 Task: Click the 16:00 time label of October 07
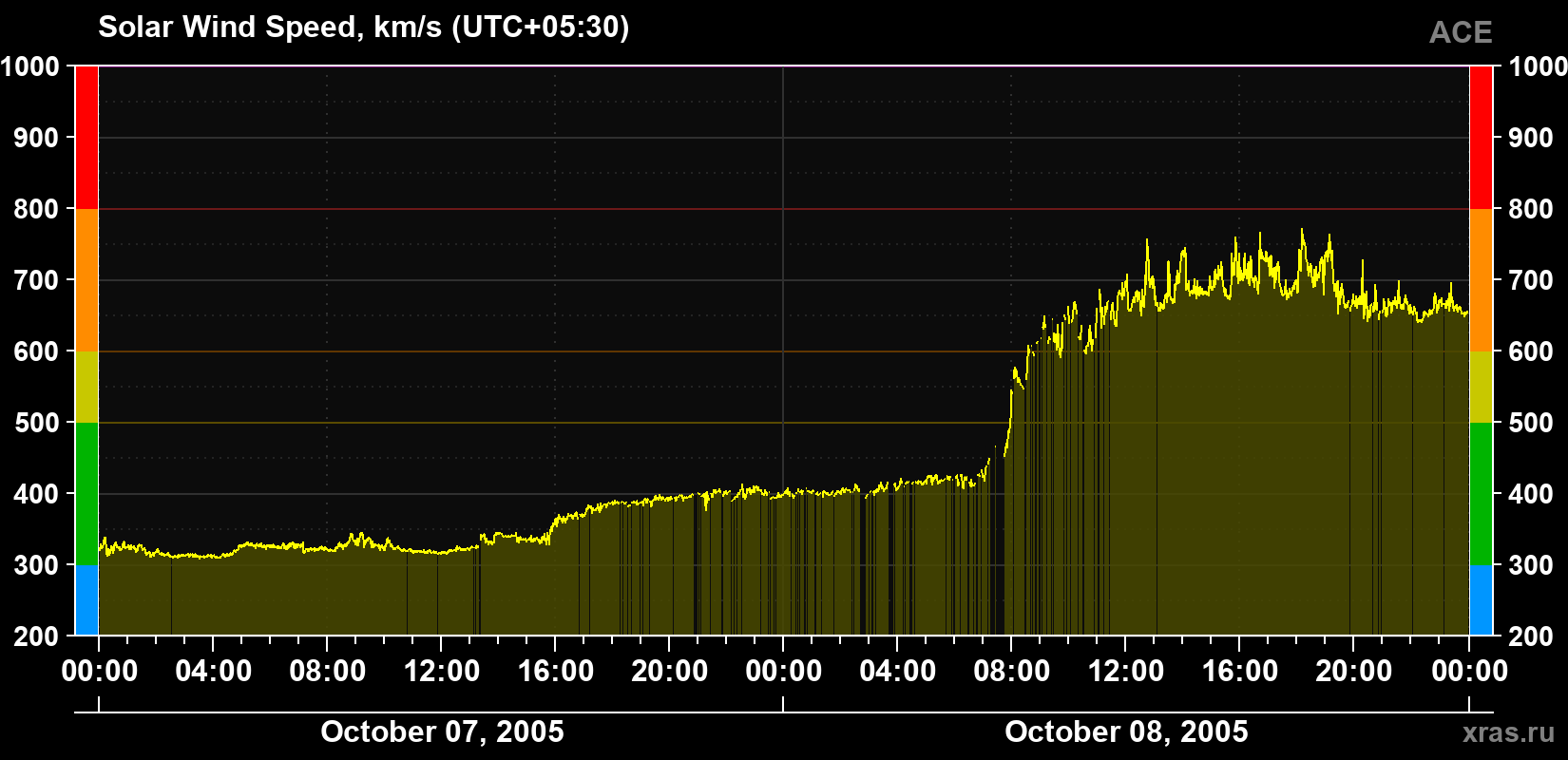click(x=556, y=671)
